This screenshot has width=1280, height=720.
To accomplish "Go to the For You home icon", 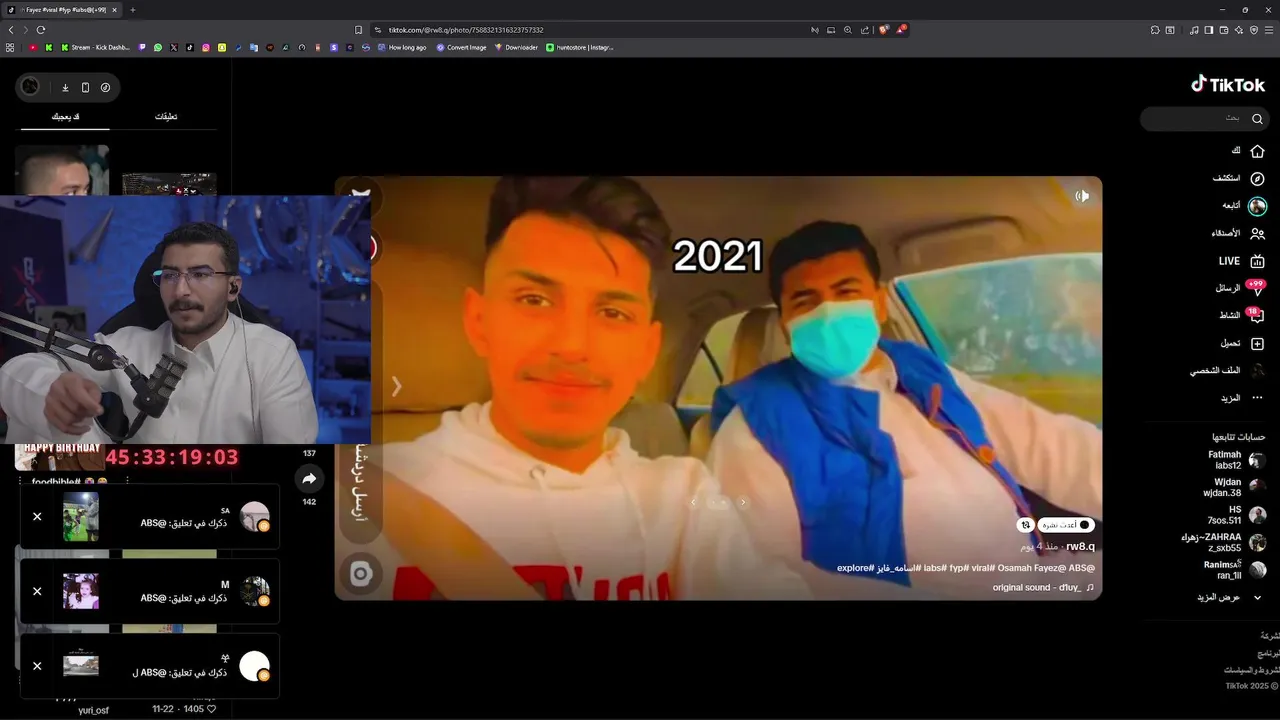I will 1257,151.
